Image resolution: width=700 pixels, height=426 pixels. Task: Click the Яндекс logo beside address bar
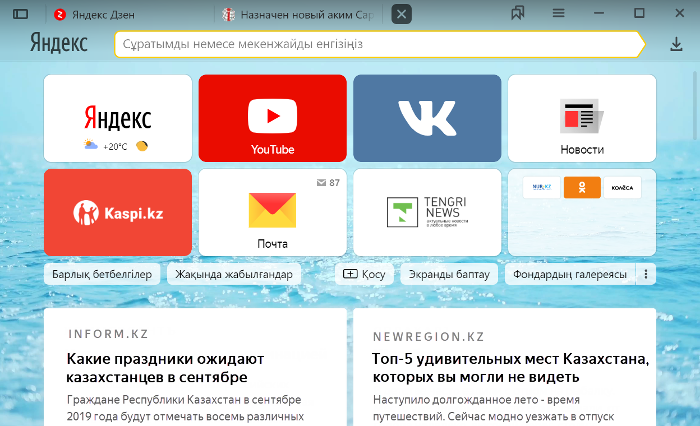tap(58, 43)
